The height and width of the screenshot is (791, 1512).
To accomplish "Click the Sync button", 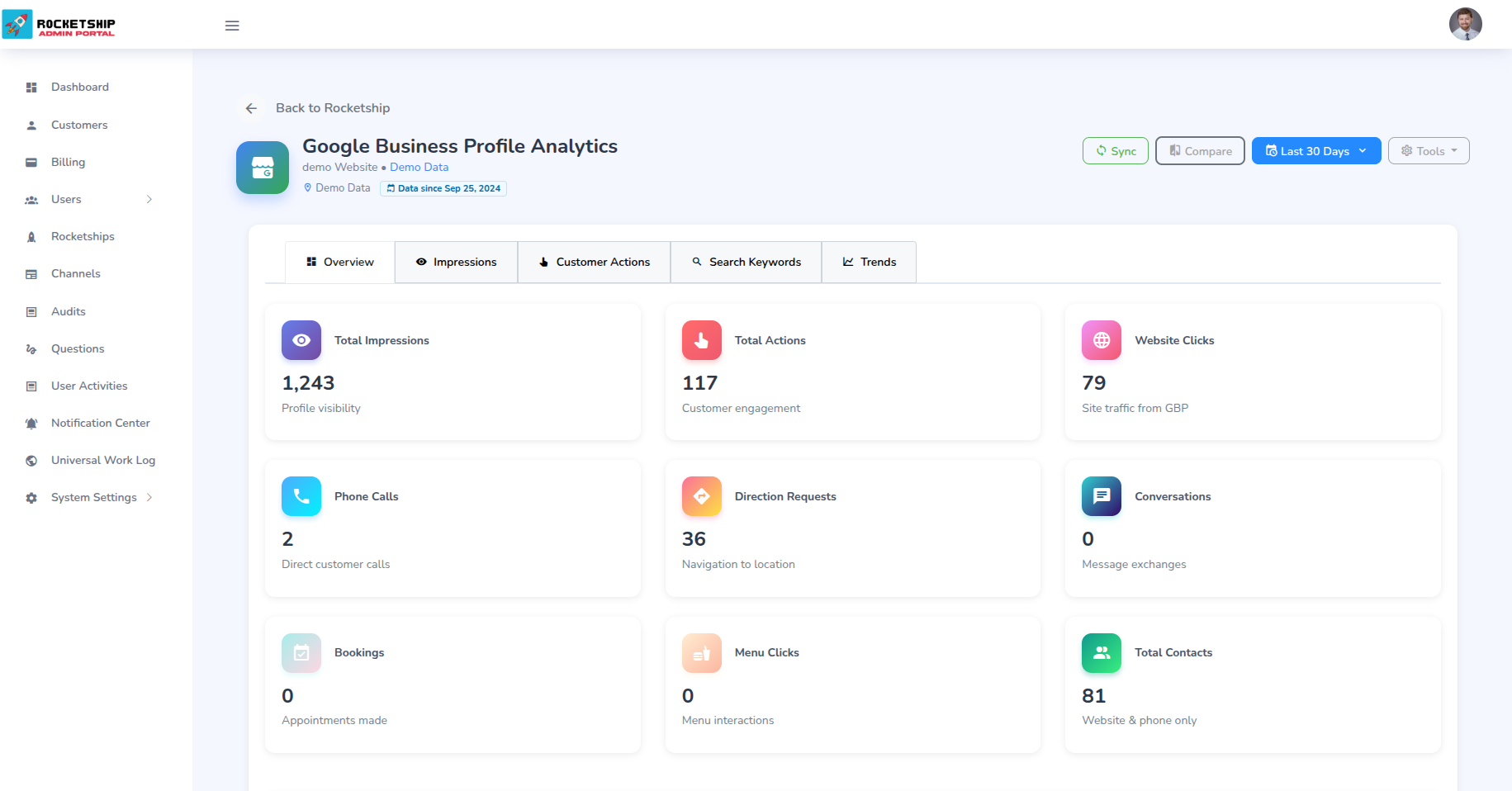I will coord(1116,151).
